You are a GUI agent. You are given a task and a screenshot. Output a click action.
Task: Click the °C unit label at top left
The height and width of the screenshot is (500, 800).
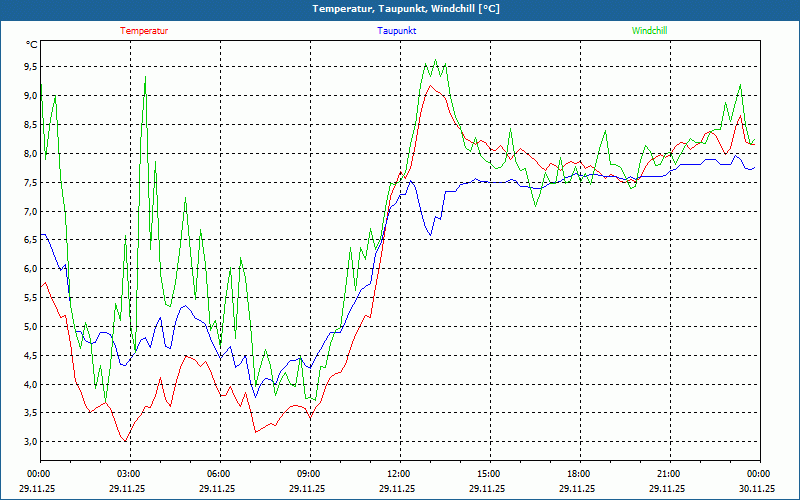pyautogui.click(x=31, y=45)
